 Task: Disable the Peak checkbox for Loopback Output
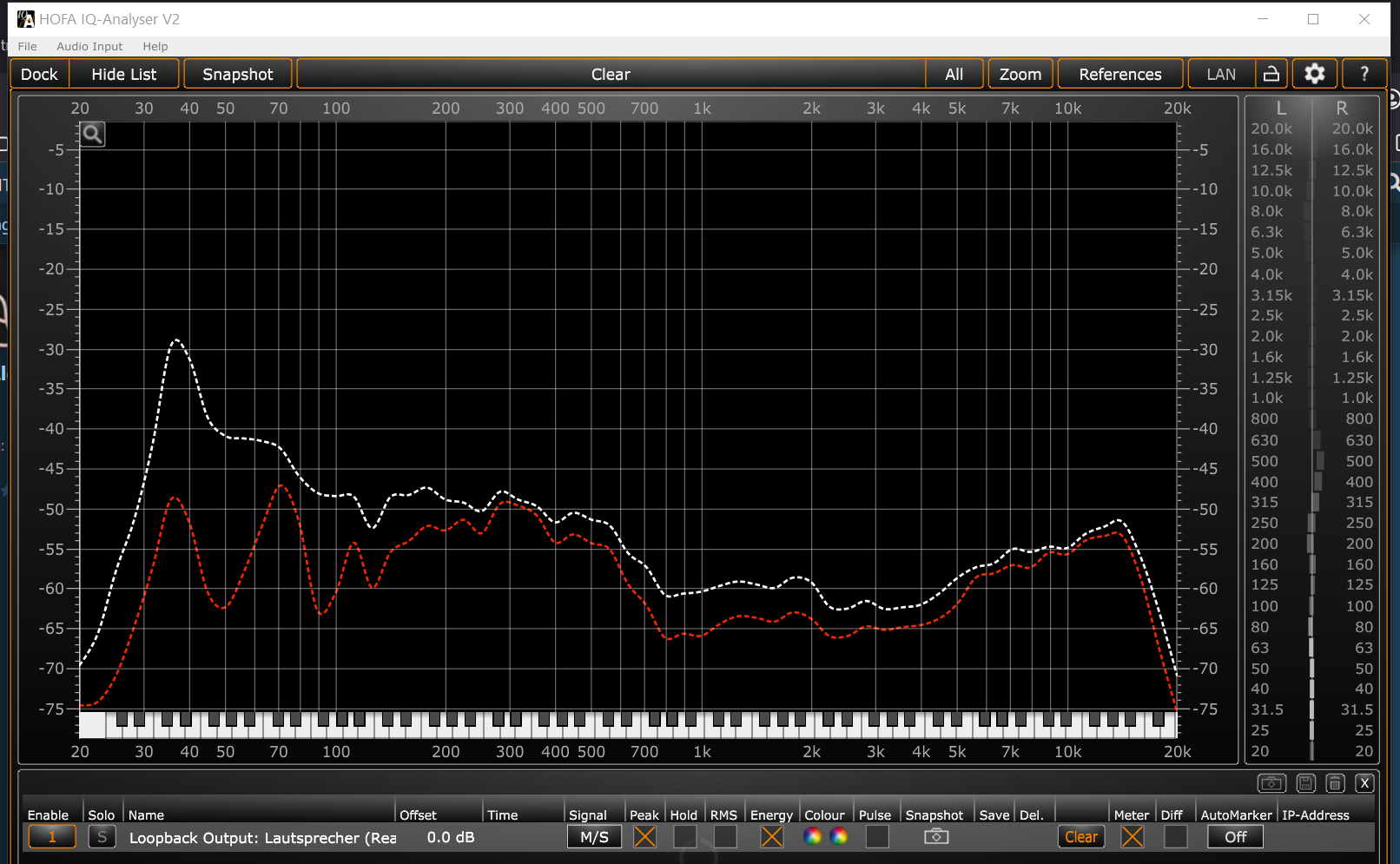point(644,836)
